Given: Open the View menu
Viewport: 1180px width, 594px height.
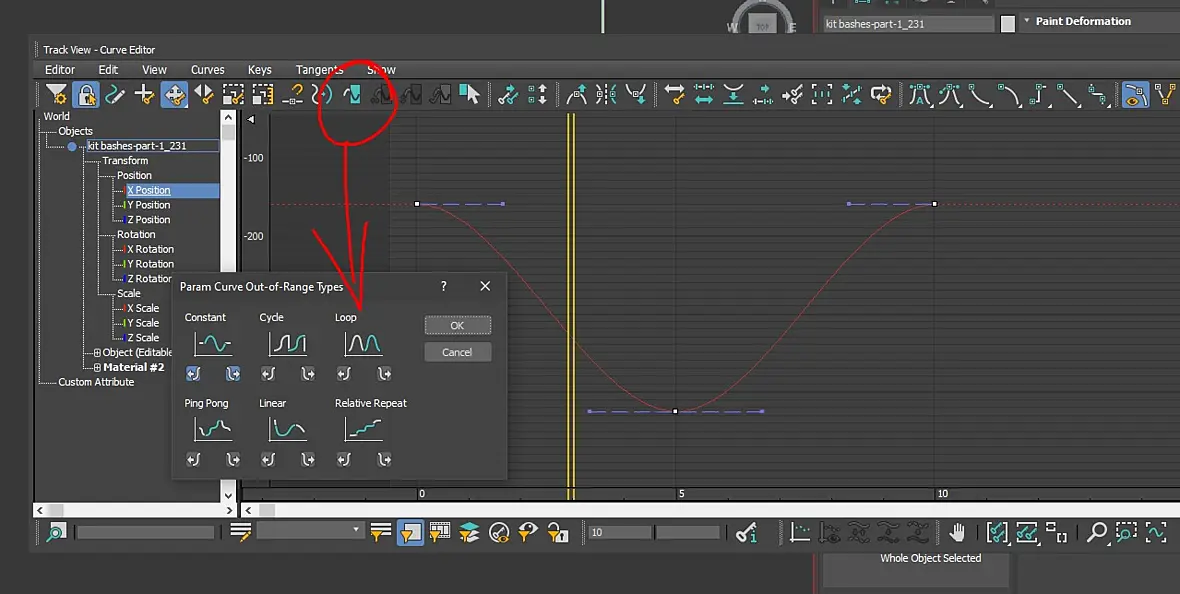Looking at the screenshot, I should 154,69.
